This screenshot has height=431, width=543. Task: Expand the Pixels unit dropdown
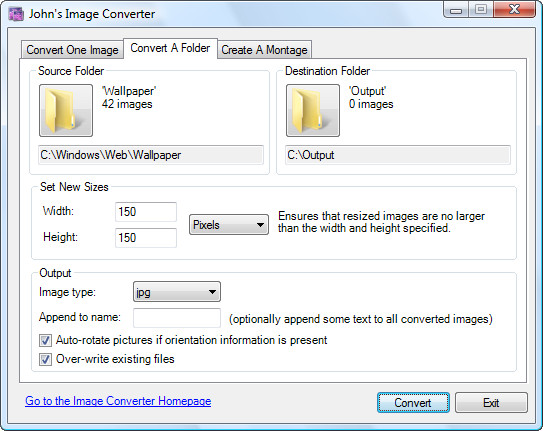point(229,225)
